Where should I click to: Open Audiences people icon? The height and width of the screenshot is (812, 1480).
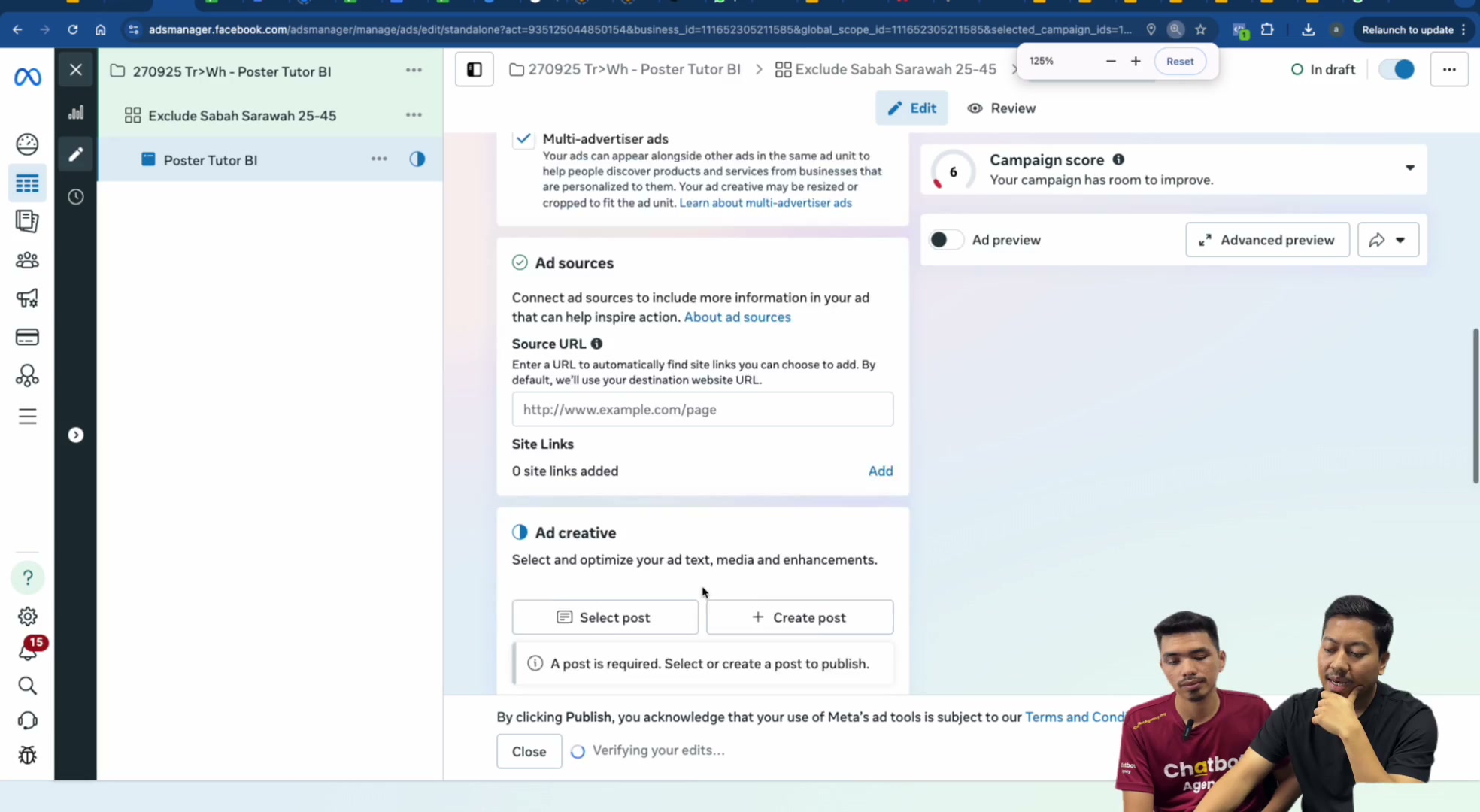point(27,260)
